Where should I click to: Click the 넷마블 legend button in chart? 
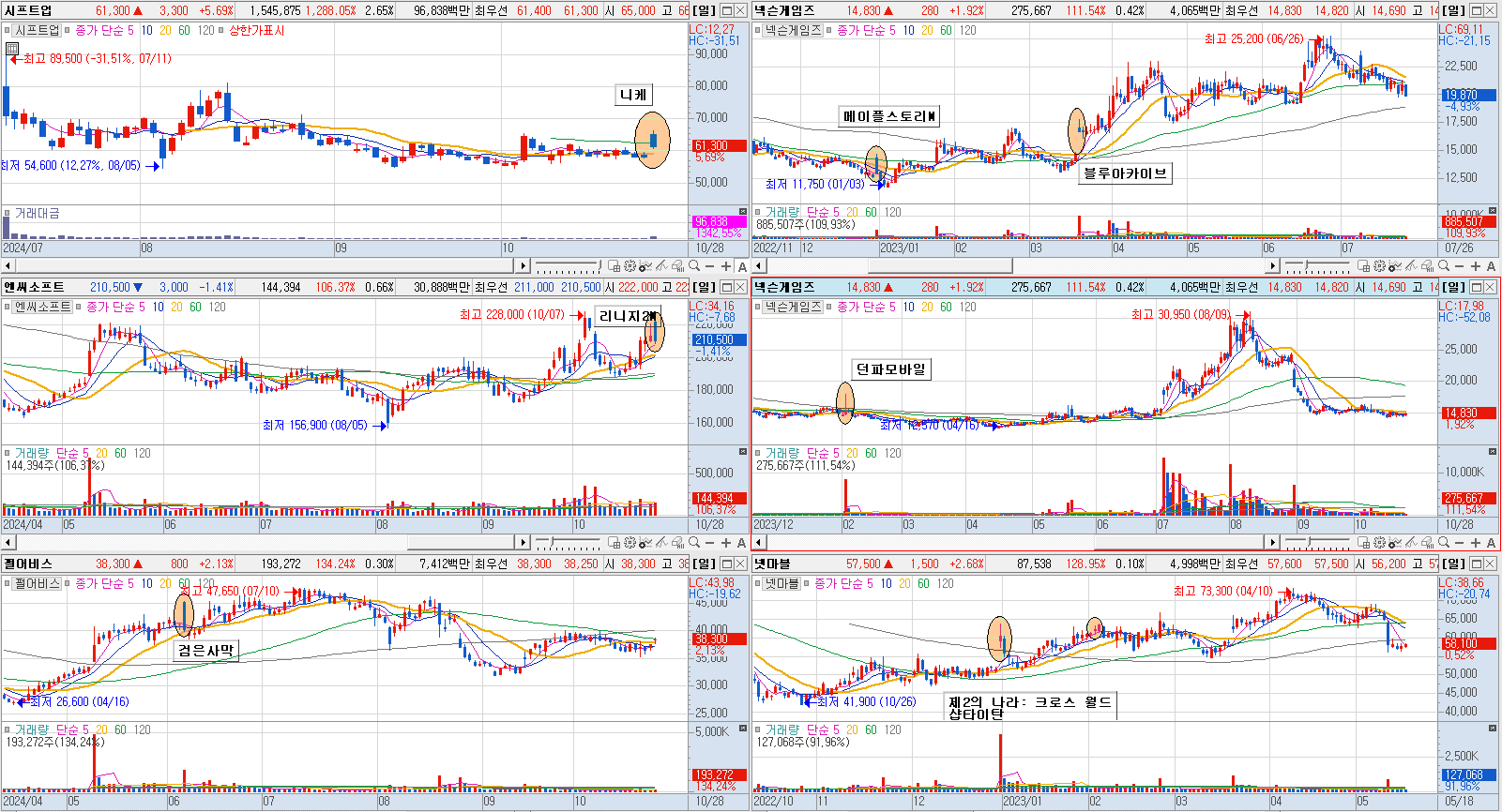point(782,583)
